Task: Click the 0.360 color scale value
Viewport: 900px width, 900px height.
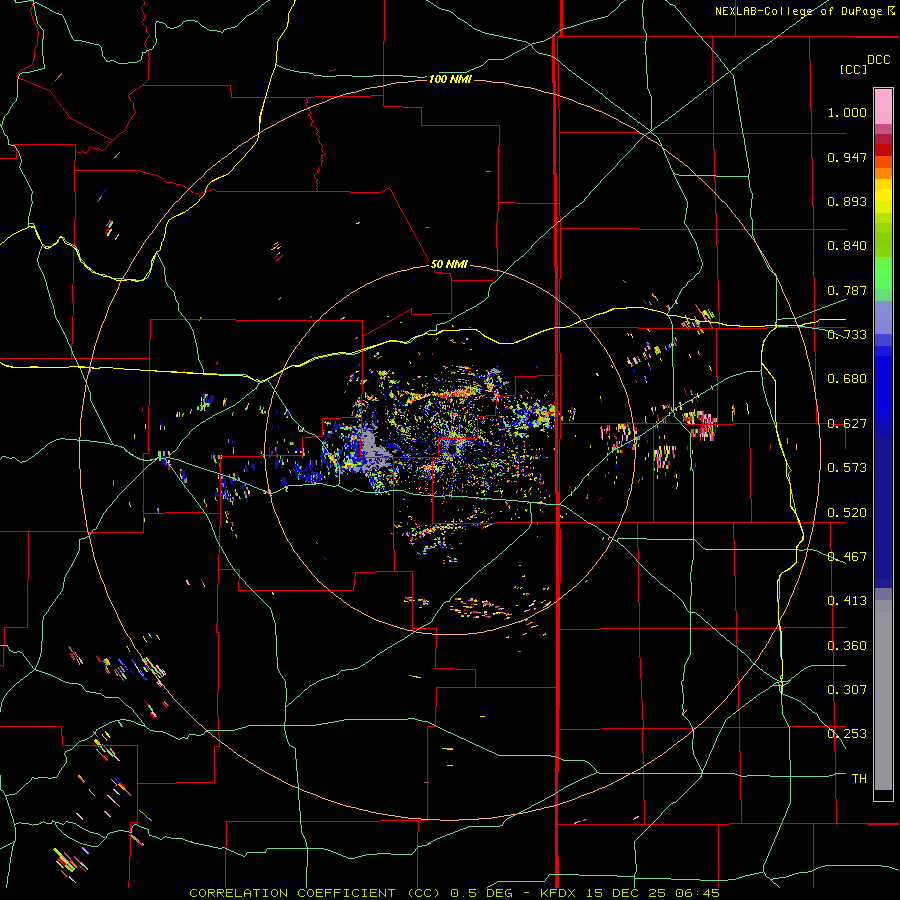Action: pos(847,646)
